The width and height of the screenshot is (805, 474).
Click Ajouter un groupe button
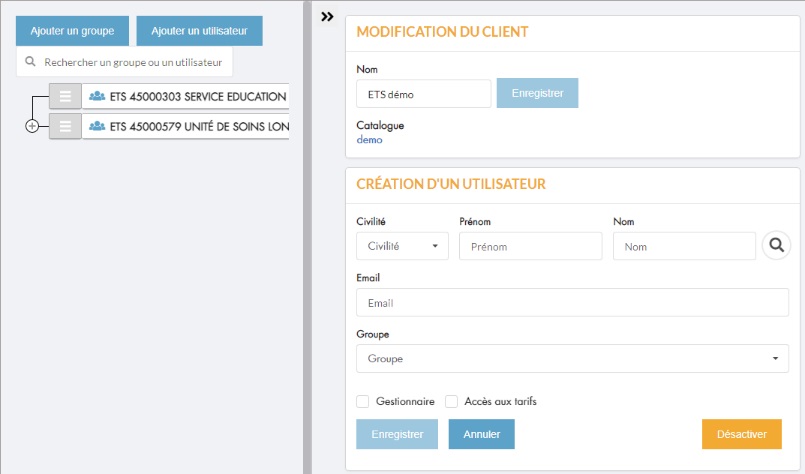click(x=72, y=31)
